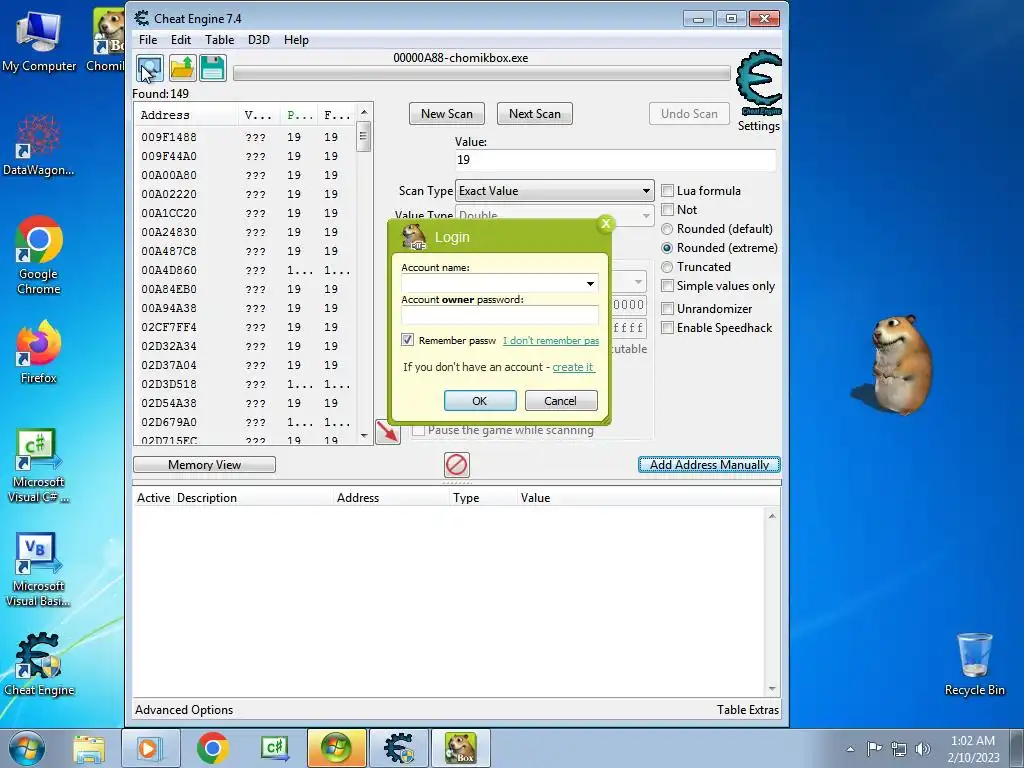This screenshot has height=768, width=1024.
Task: Click the save floppy disk icon
Action: click(x=213, y=69)
